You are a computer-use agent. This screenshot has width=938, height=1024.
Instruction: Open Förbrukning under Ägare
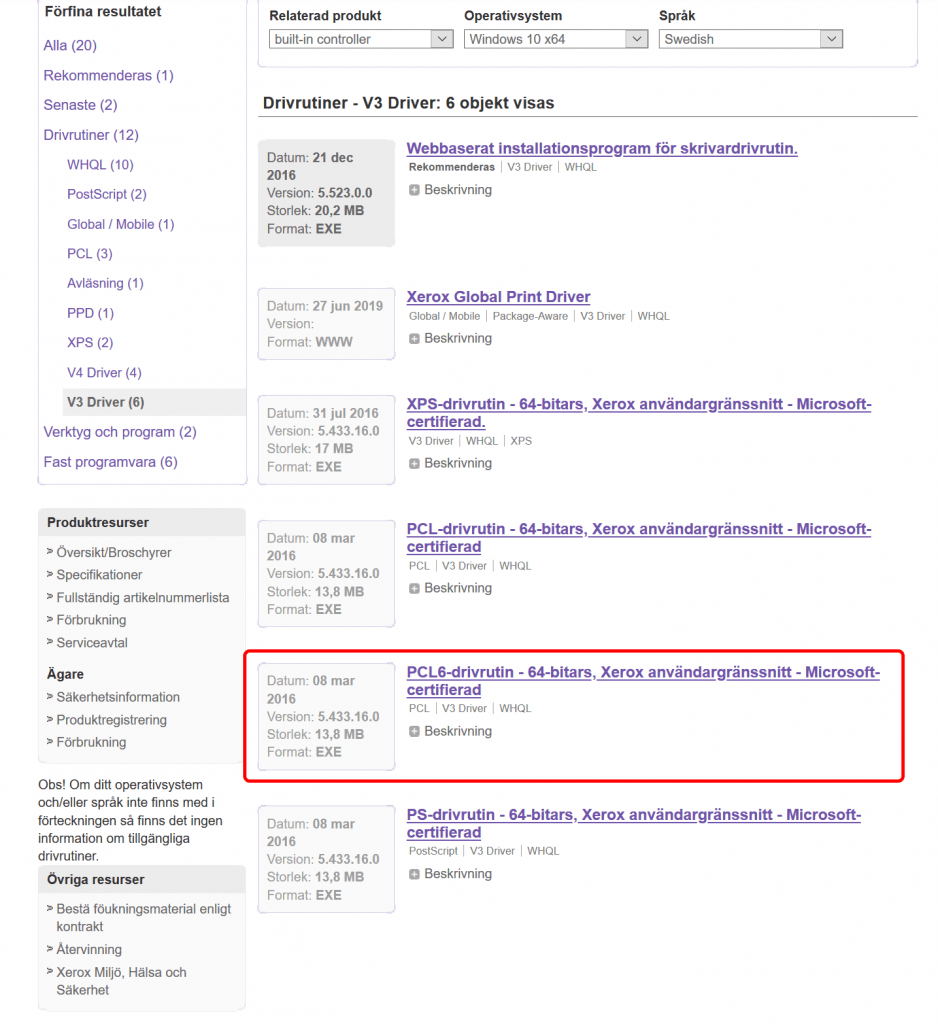(x=91, y=742)
